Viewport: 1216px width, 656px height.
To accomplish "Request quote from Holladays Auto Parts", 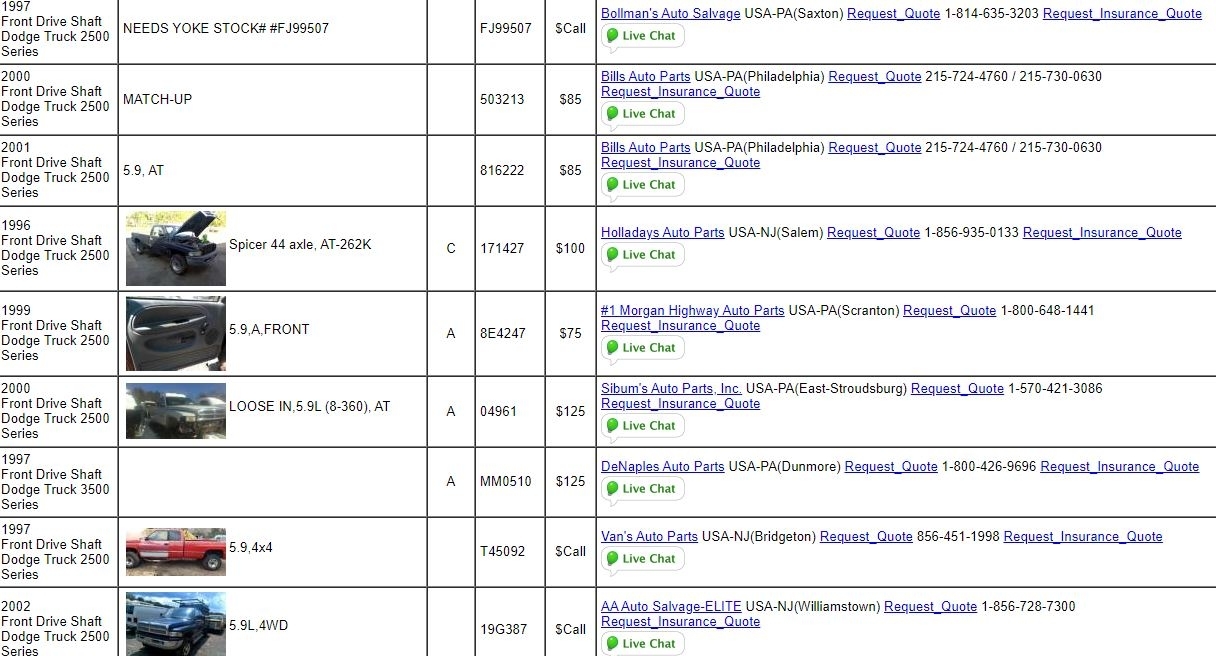I will [873, 233].
